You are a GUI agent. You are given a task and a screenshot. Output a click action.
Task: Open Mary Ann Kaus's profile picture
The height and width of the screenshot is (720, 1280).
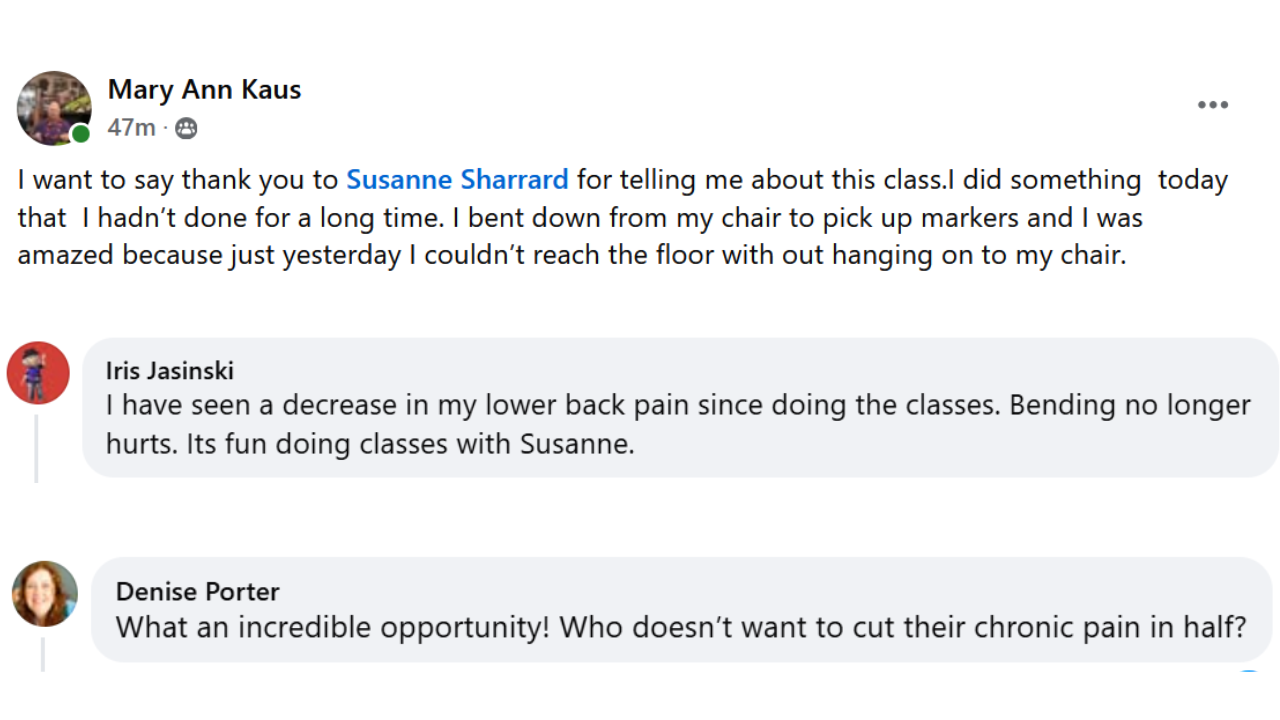(53, 107)
